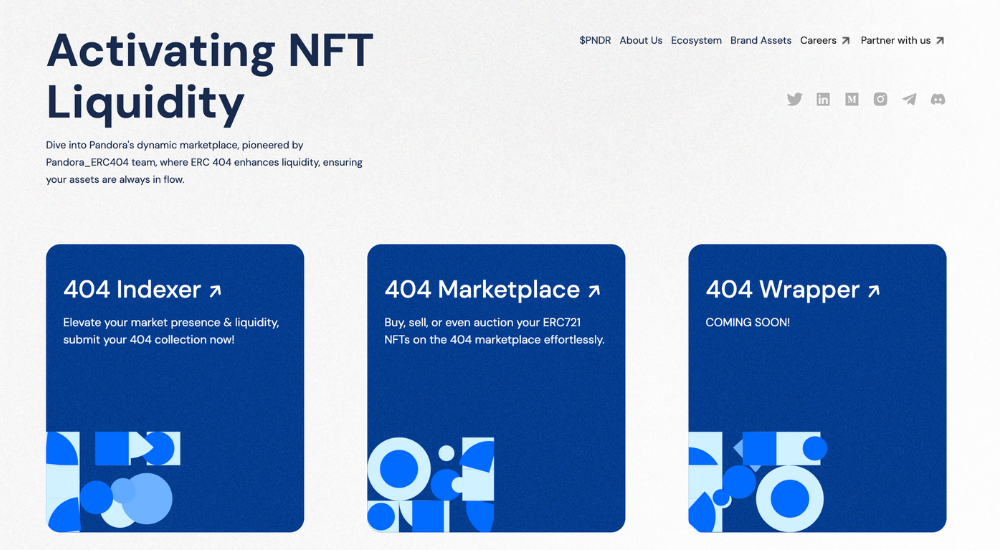Open the $PNDR nav item

tap(595, 41)
